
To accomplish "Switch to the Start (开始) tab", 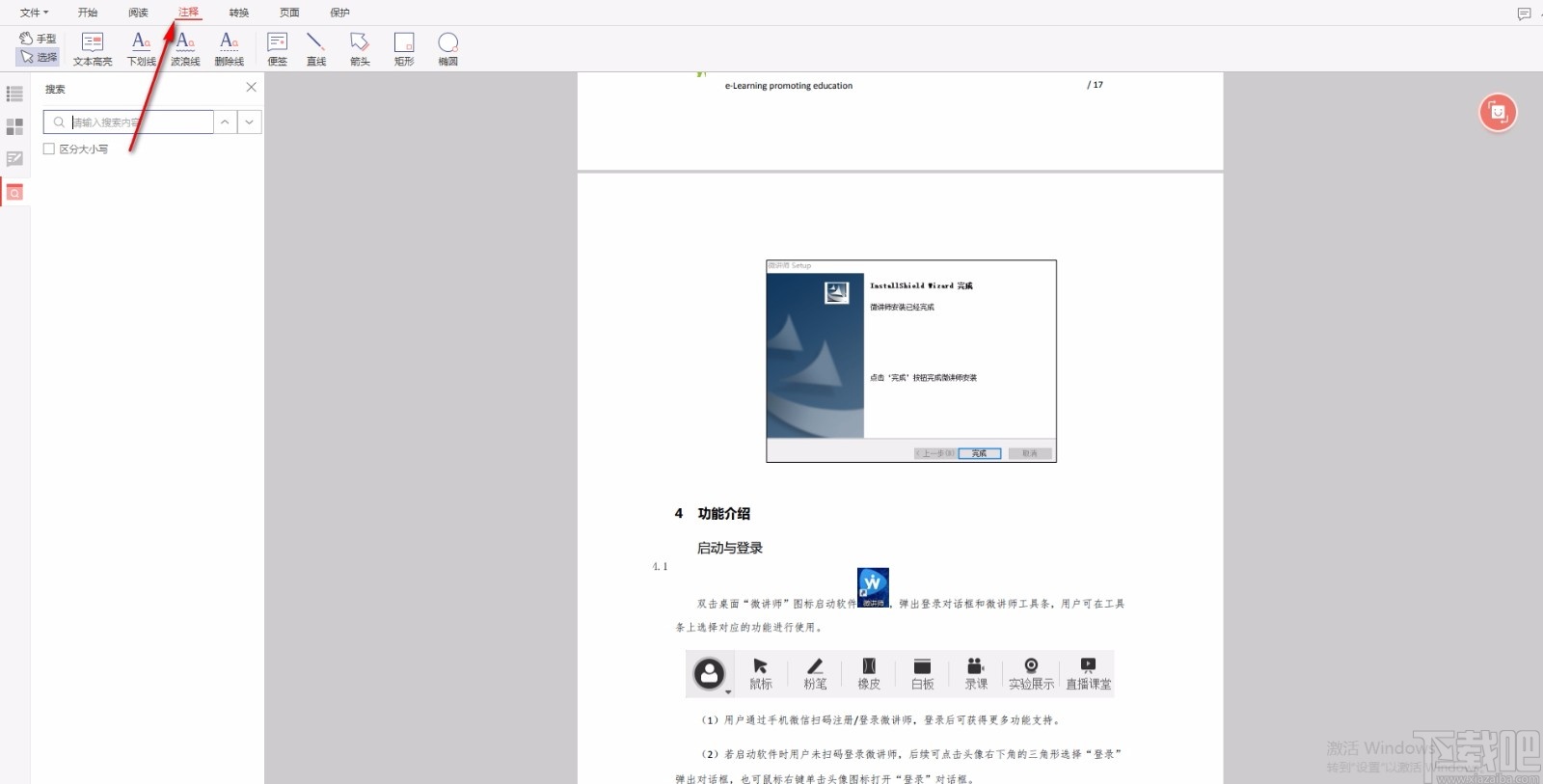I will click(88, 13).
